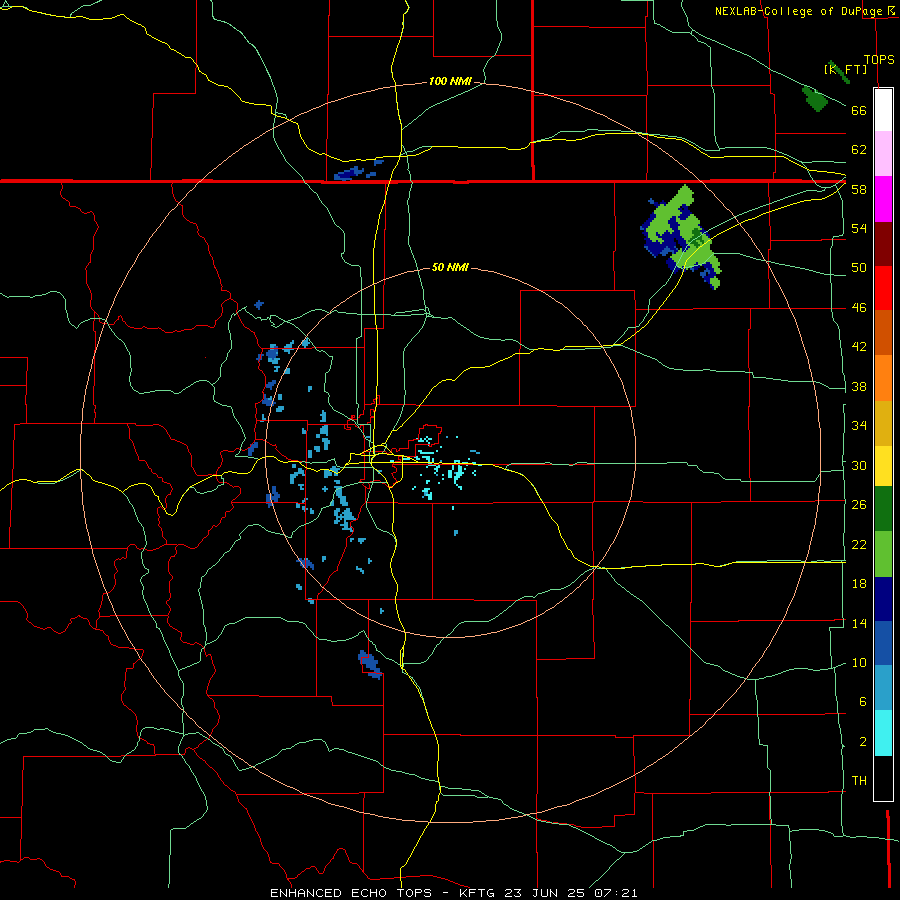Select the blue echo streak above the thick state line
Screen dimensions: 900x900
click(x=357, y=171)
